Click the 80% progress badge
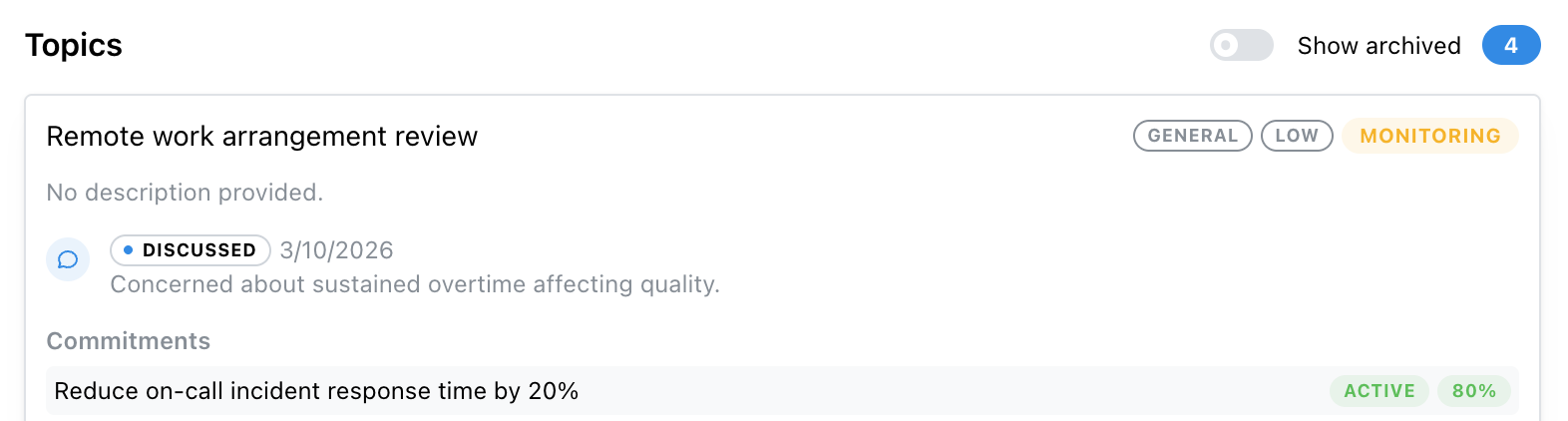The image size is (1568, 421). [1473, 391]
